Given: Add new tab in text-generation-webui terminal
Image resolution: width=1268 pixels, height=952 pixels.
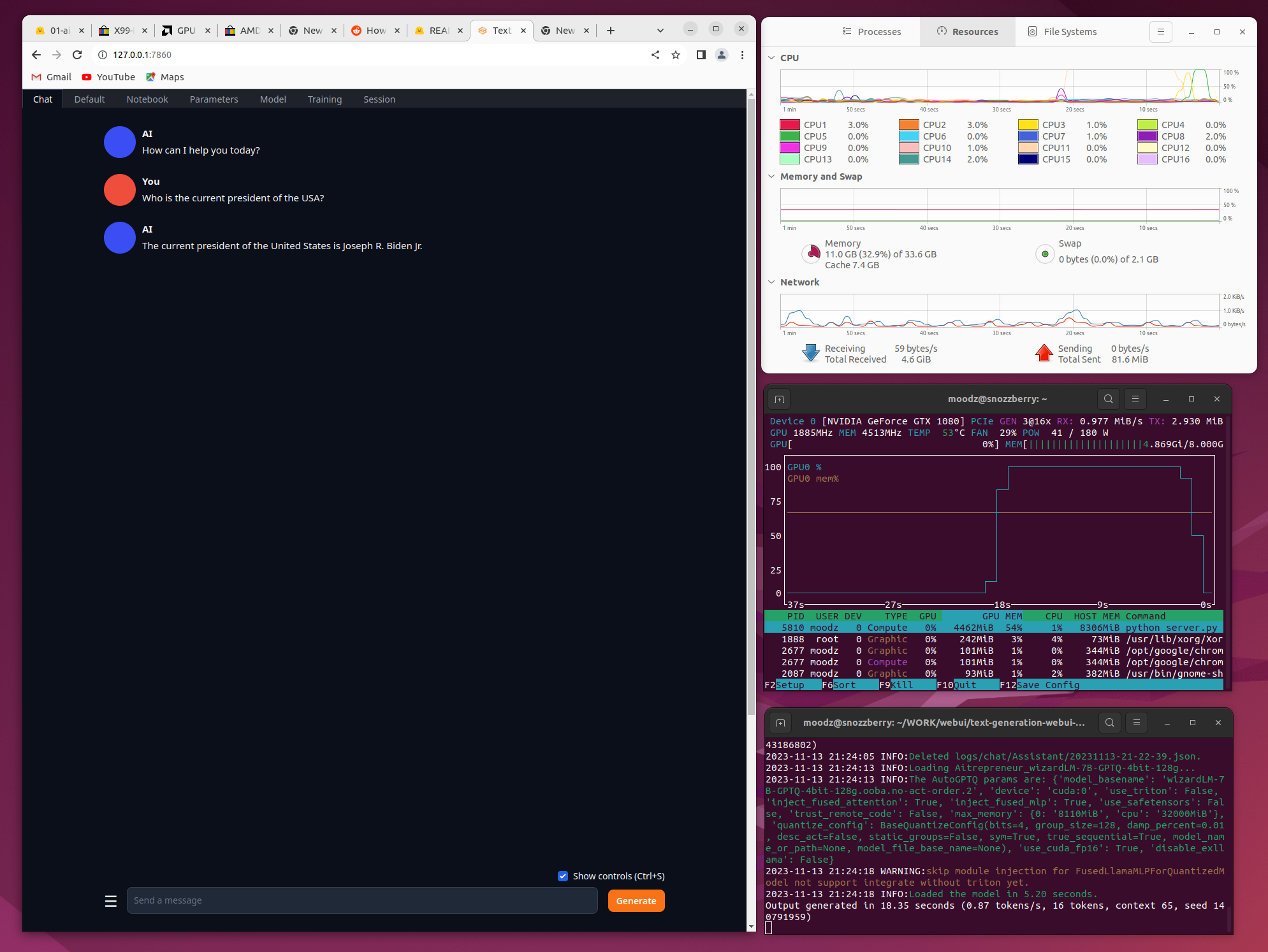Looking at the screenshot, I should [780, 723].
